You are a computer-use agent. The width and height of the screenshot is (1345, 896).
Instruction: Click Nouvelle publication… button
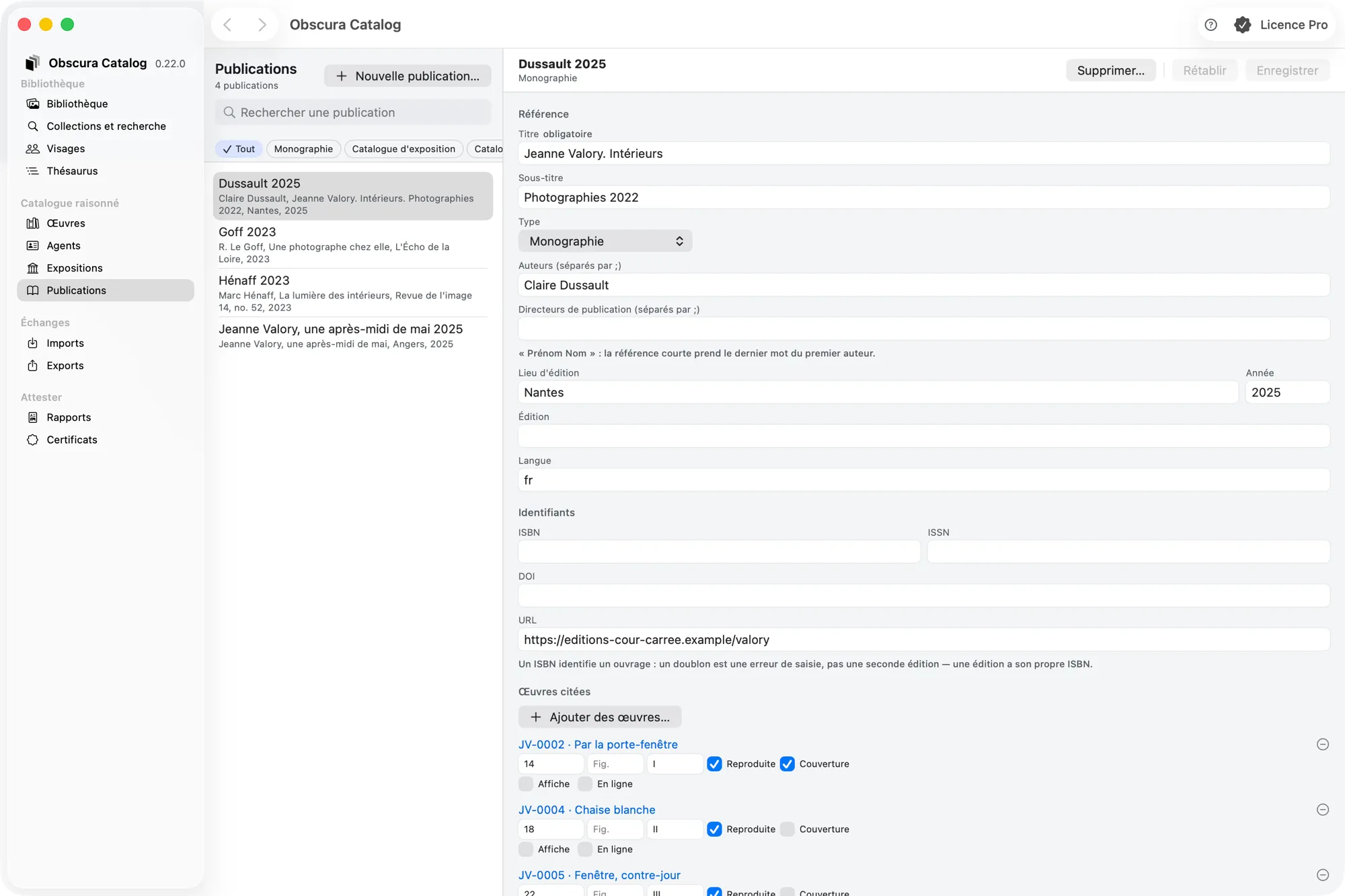point(408,76)
